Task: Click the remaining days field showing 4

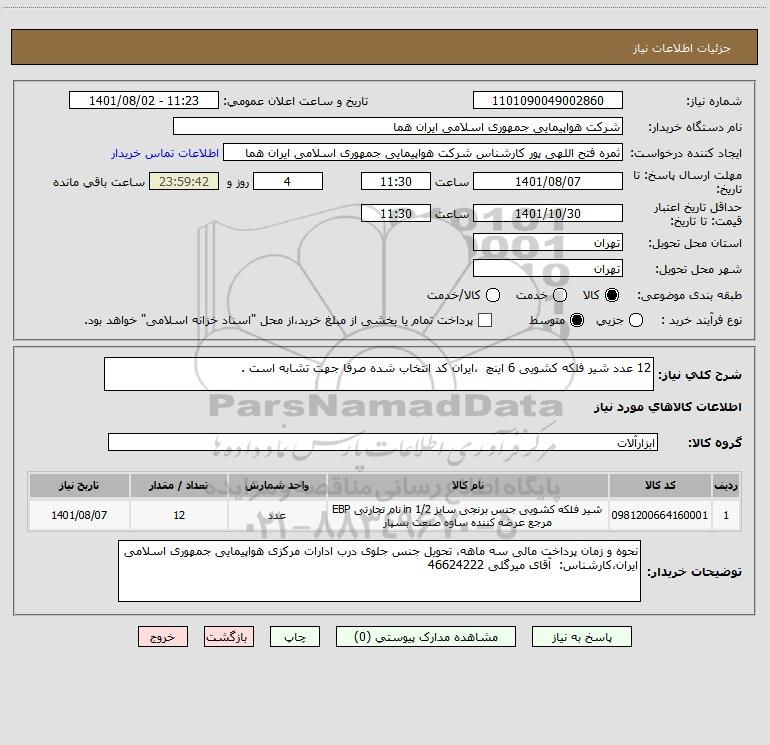Action: pos(288,181)
